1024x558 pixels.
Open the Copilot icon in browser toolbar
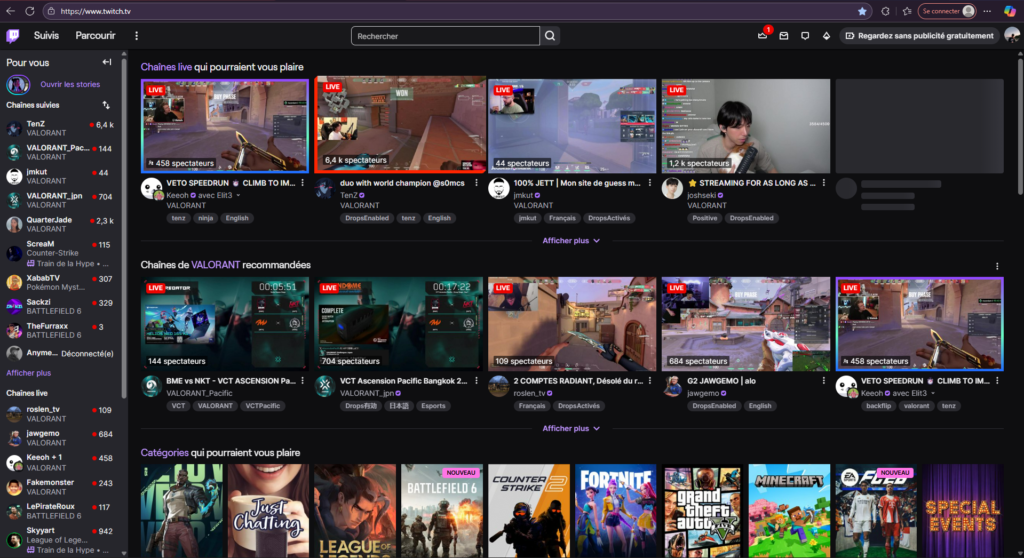point(1010,11)
